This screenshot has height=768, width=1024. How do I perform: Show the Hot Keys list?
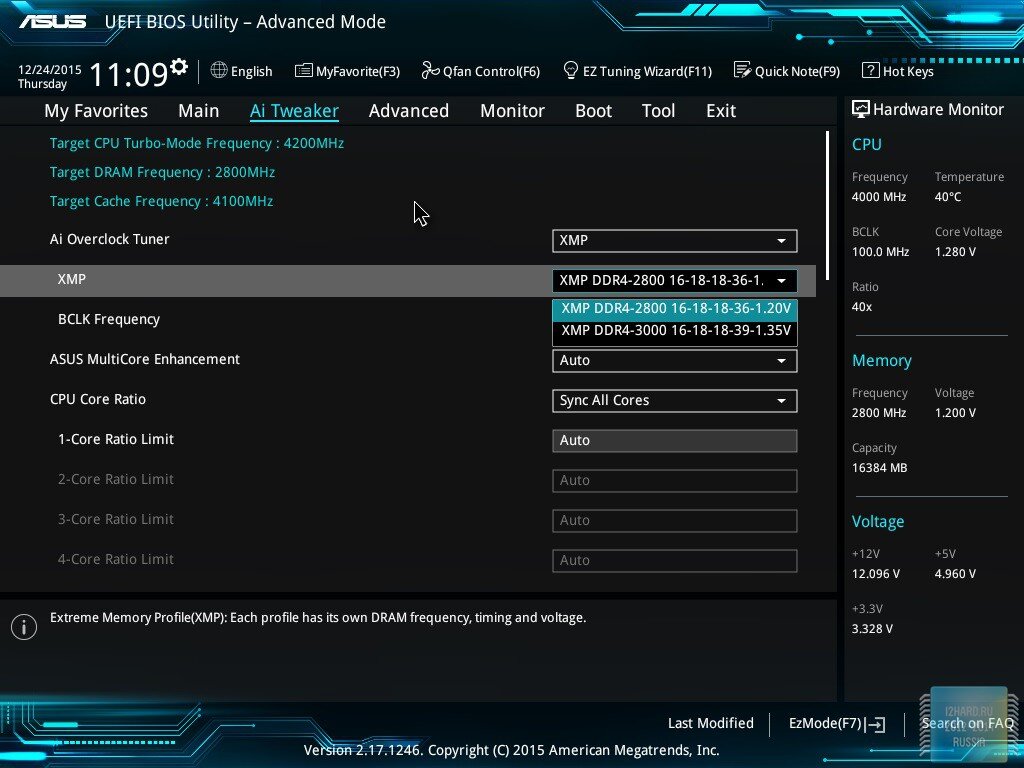point(897,71)
